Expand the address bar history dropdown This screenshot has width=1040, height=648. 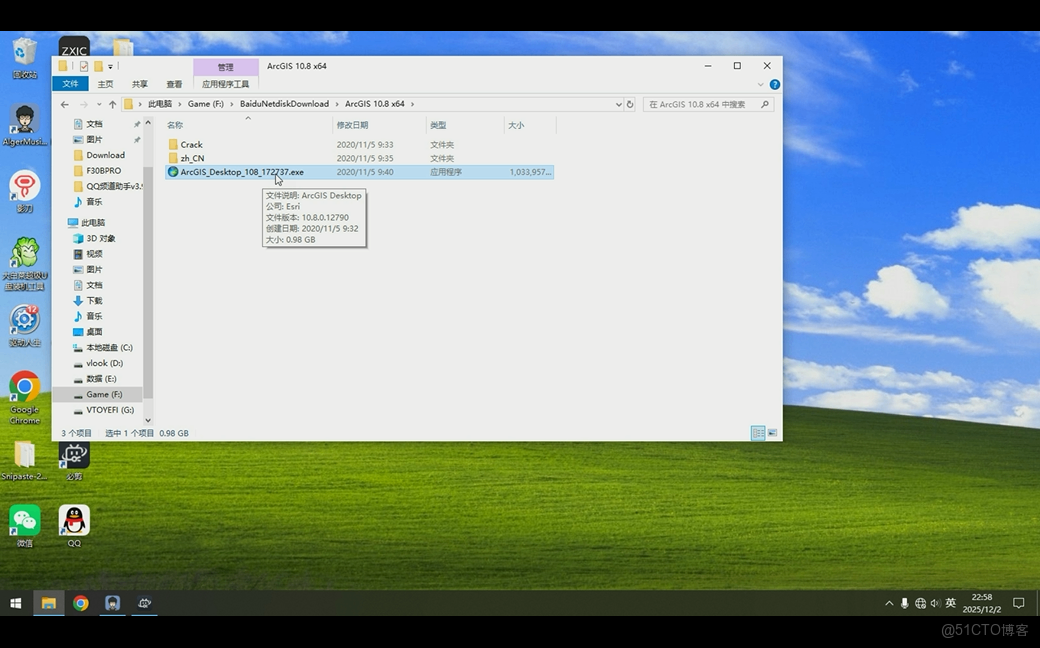point(619,104)
